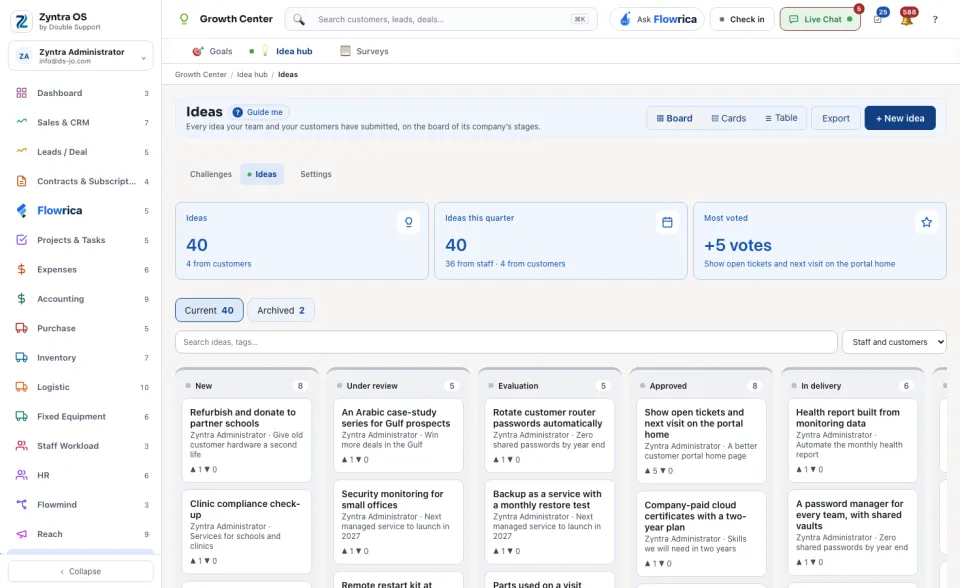Open the Staff and customers filter dropdown
Screen dimensions: 960x588
click(894, 342)
